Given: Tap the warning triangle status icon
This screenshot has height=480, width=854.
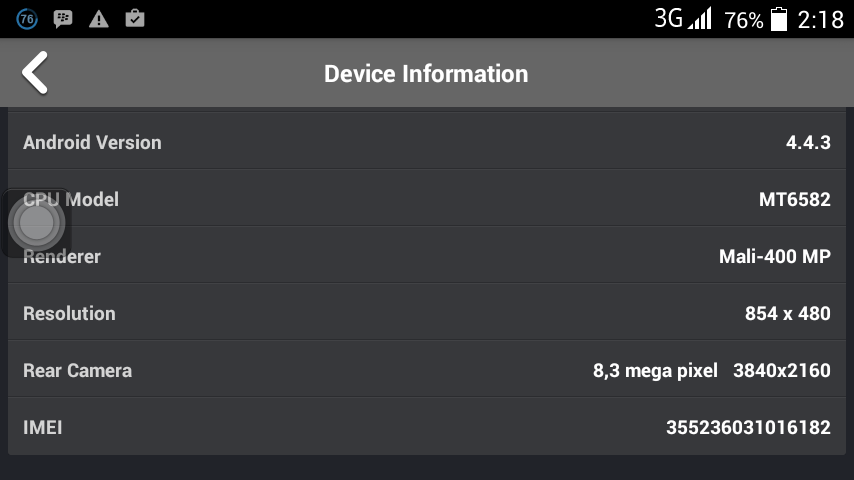Looking at the screenshot, I should pyautogui.click(x=98, y=19).
